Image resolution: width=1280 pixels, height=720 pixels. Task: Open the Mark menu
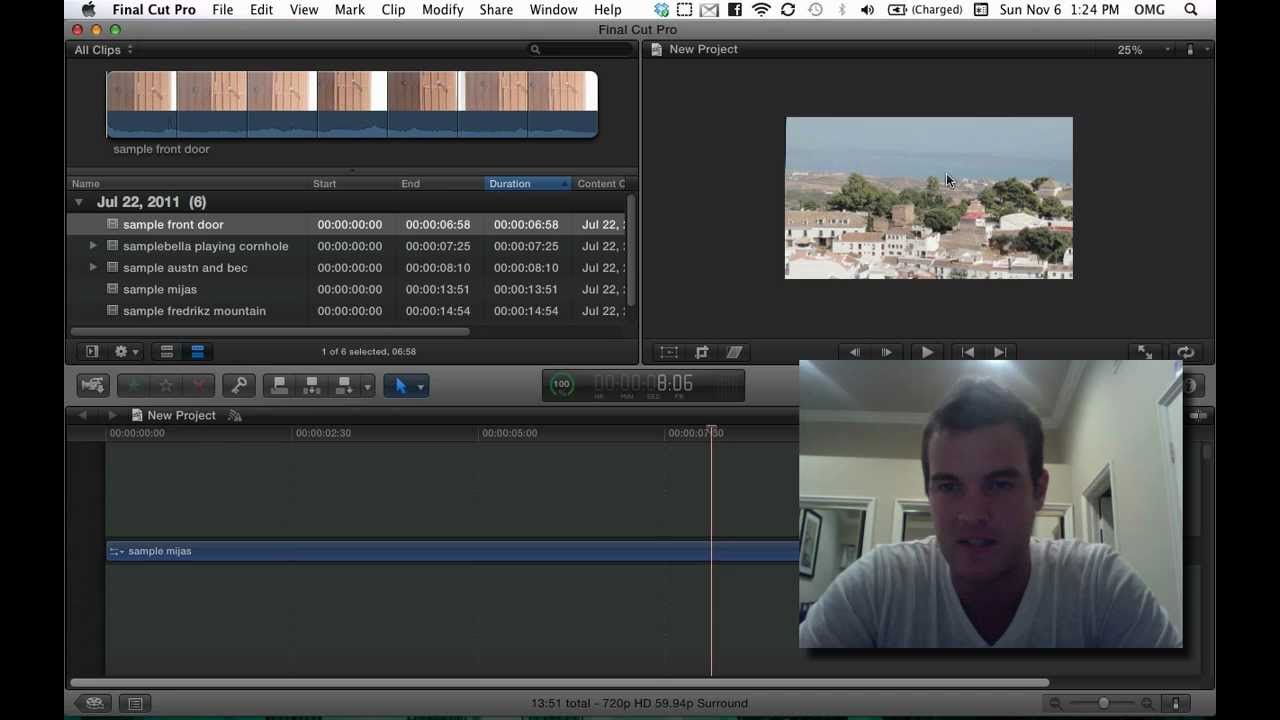pyautogui.click(x=349, y=10)
